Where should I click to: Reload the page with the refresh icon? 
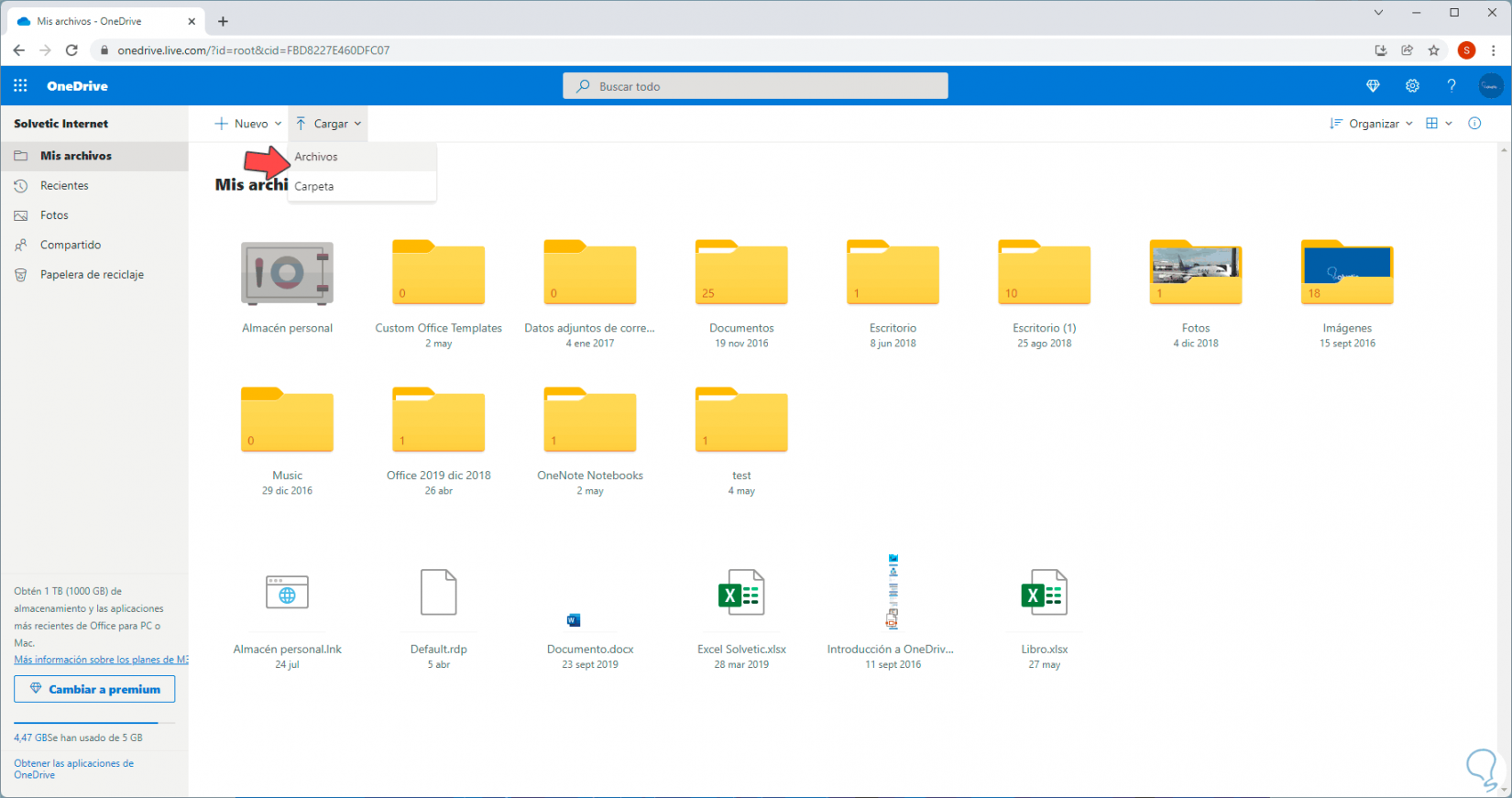coord(71,50)
